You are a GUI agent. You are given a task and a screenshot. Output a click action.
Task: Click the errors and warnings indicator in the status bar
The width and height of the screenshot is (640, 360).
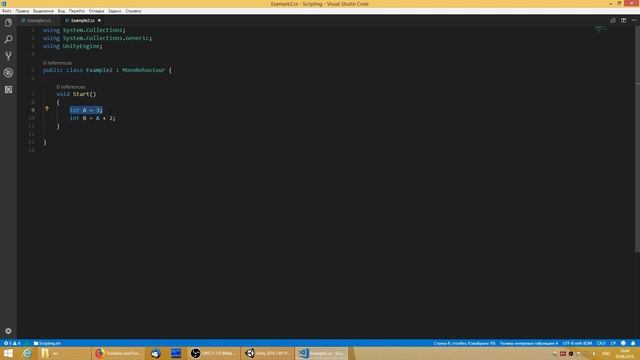12,343
